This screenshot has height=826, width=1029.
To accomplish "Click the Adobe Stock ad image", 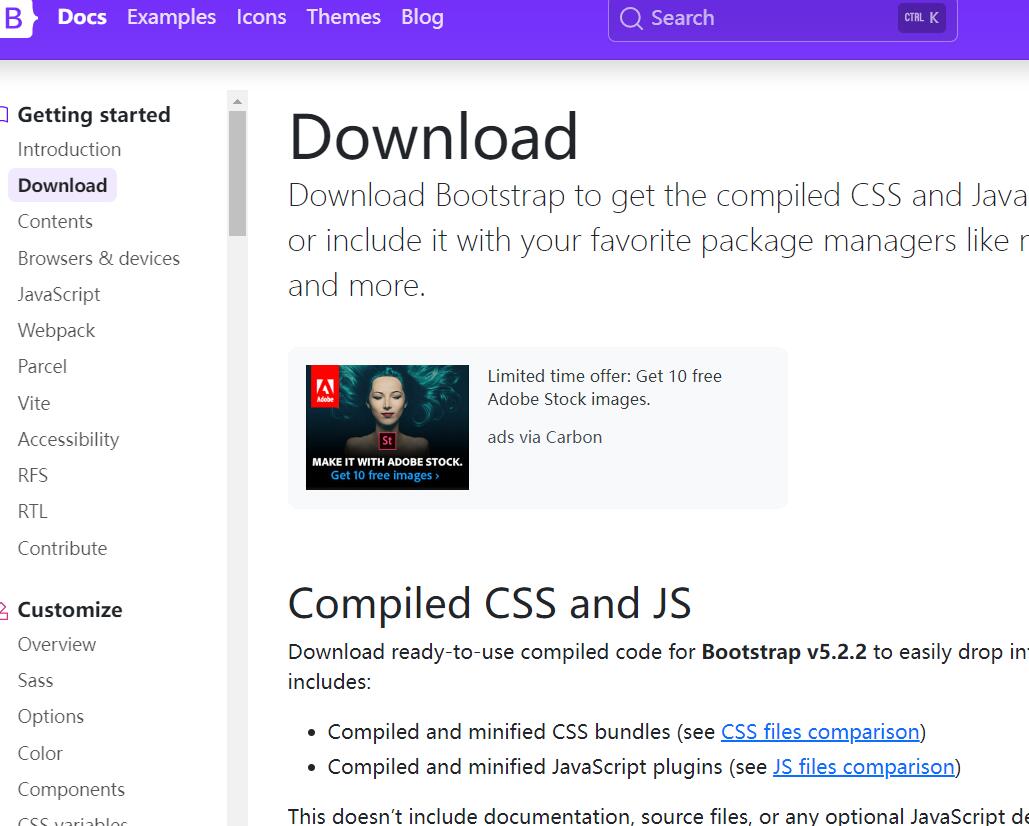I will (387, 427).
